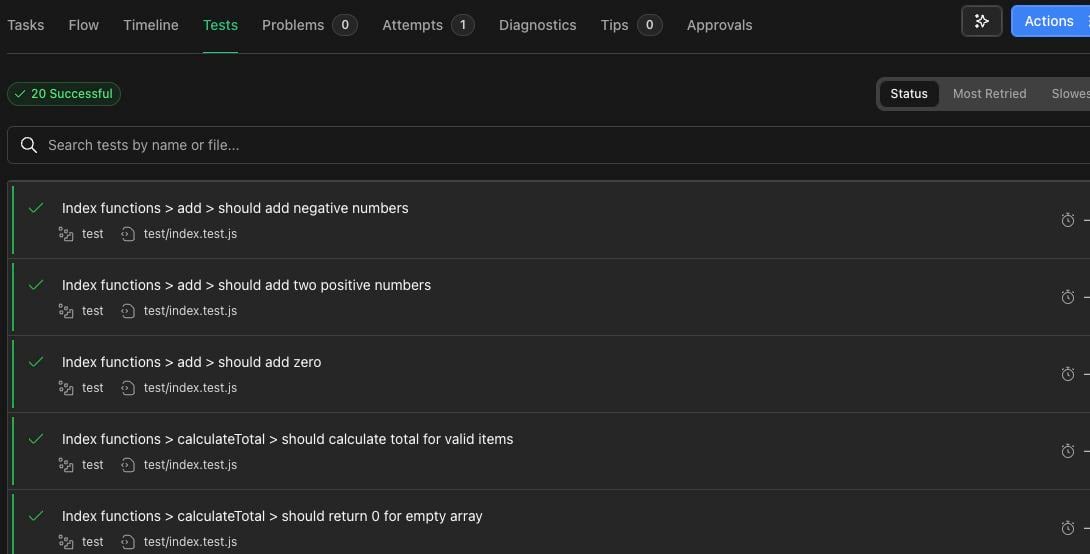Open test/index.test.js under 'empty array' test
This screenshot has width=1090, height=554.
pos(190,543)
